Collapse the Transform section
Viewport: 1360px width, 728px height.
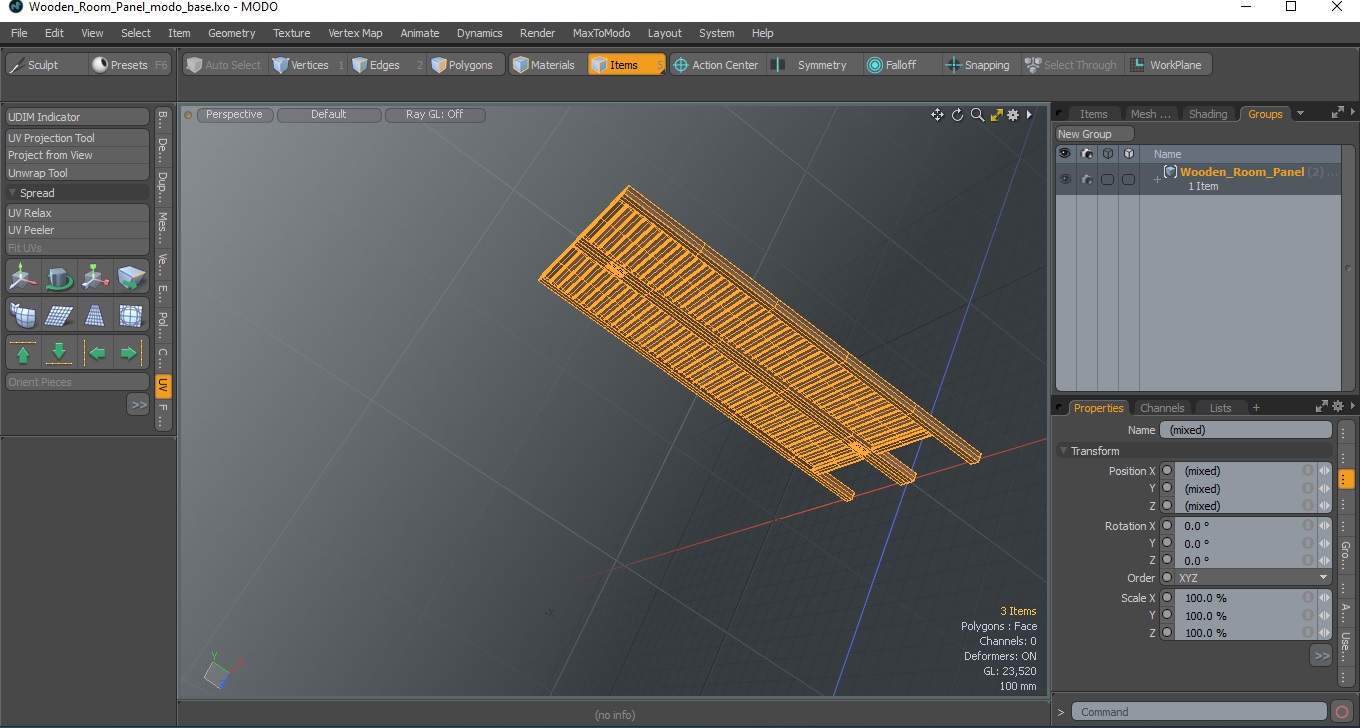pyautogui.click(x=1063, y=451)
